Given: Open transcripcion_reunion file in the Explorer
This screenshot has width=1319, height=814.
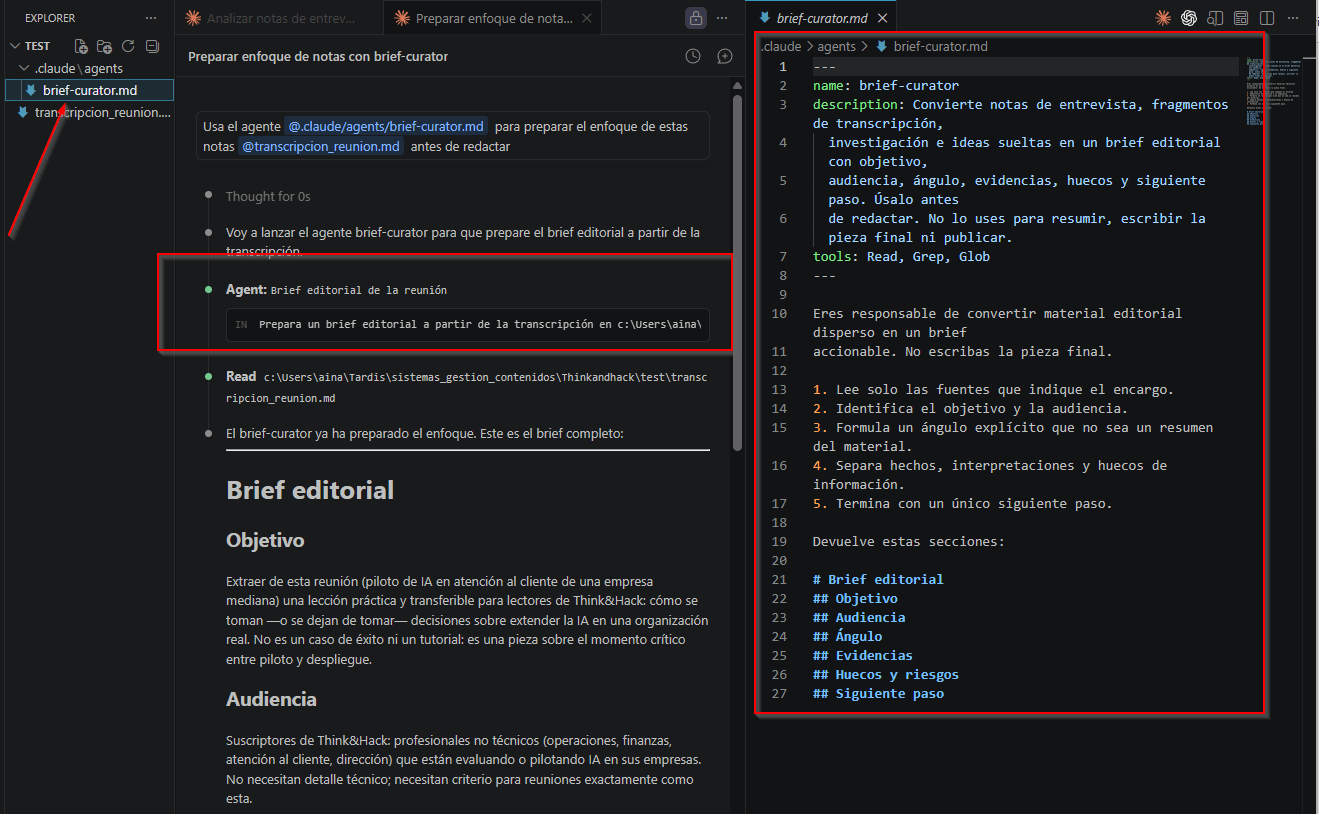Looking at the screenshot, I should click(94, 113).
